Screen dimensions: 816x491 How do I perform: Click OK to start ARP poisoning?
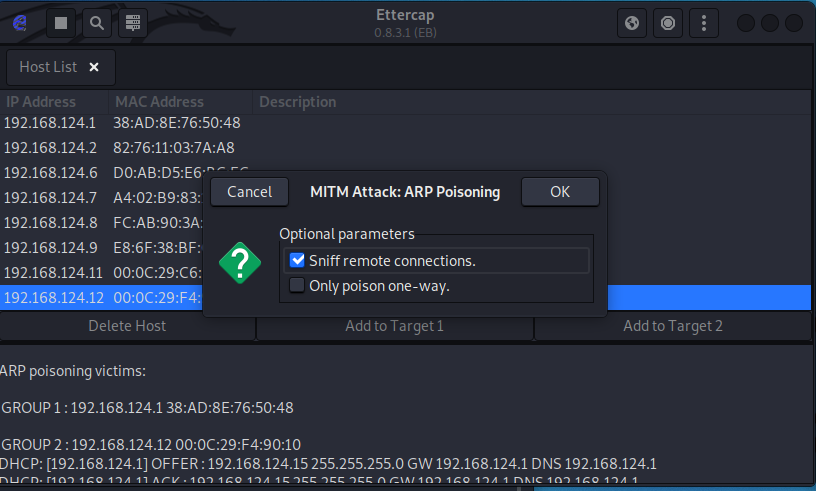pos(560,192)
